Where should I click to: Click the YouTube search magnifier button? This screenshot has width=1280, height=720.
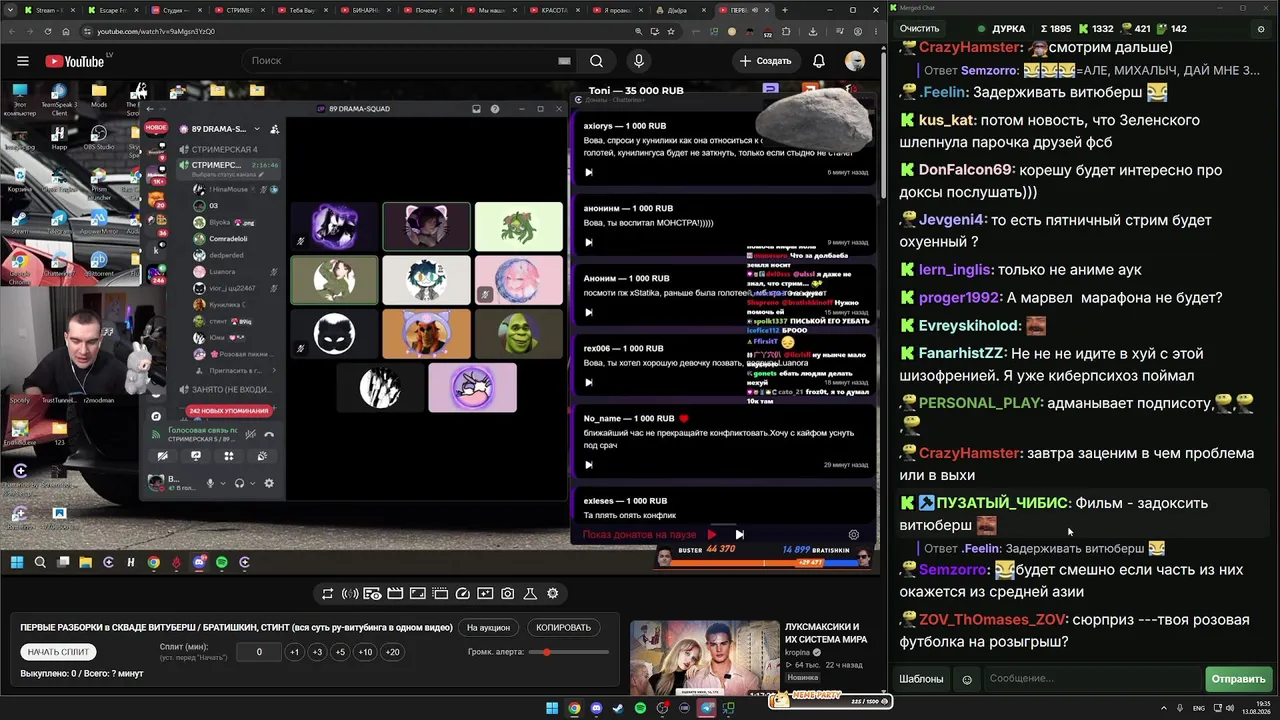point(596,61)
